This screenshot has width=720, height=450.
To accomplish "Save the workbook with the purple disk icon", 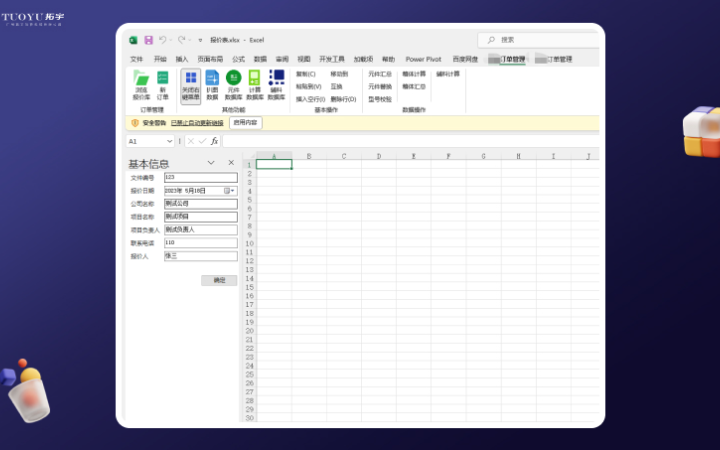I will point(148,40).
